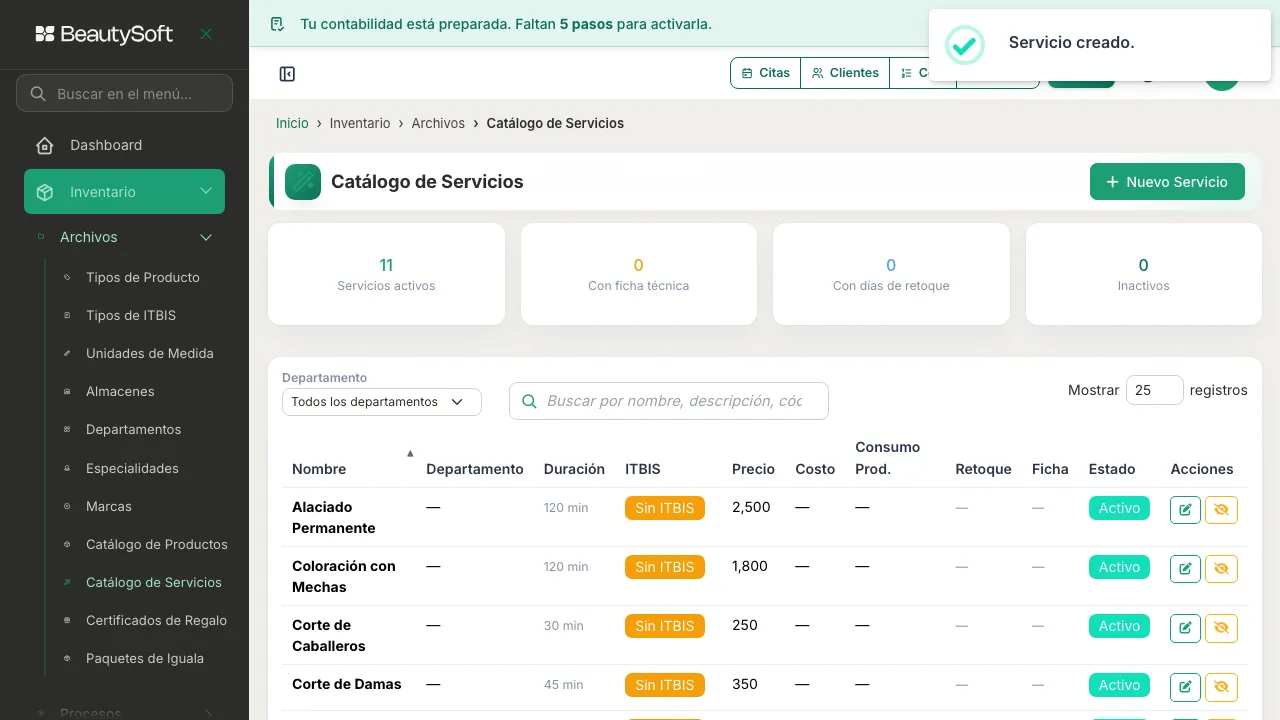
Task: Open the Citas quick button
Action: 766,73
